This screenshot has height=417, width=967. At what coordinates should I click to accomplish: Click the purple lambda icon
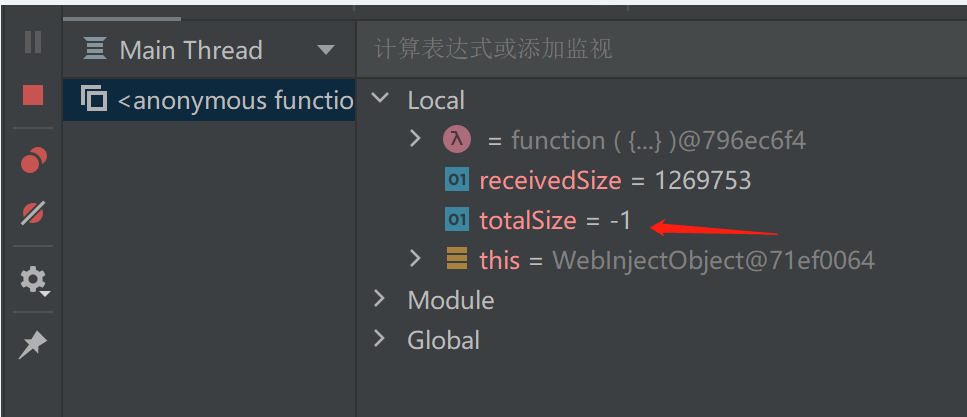(456, 140)
